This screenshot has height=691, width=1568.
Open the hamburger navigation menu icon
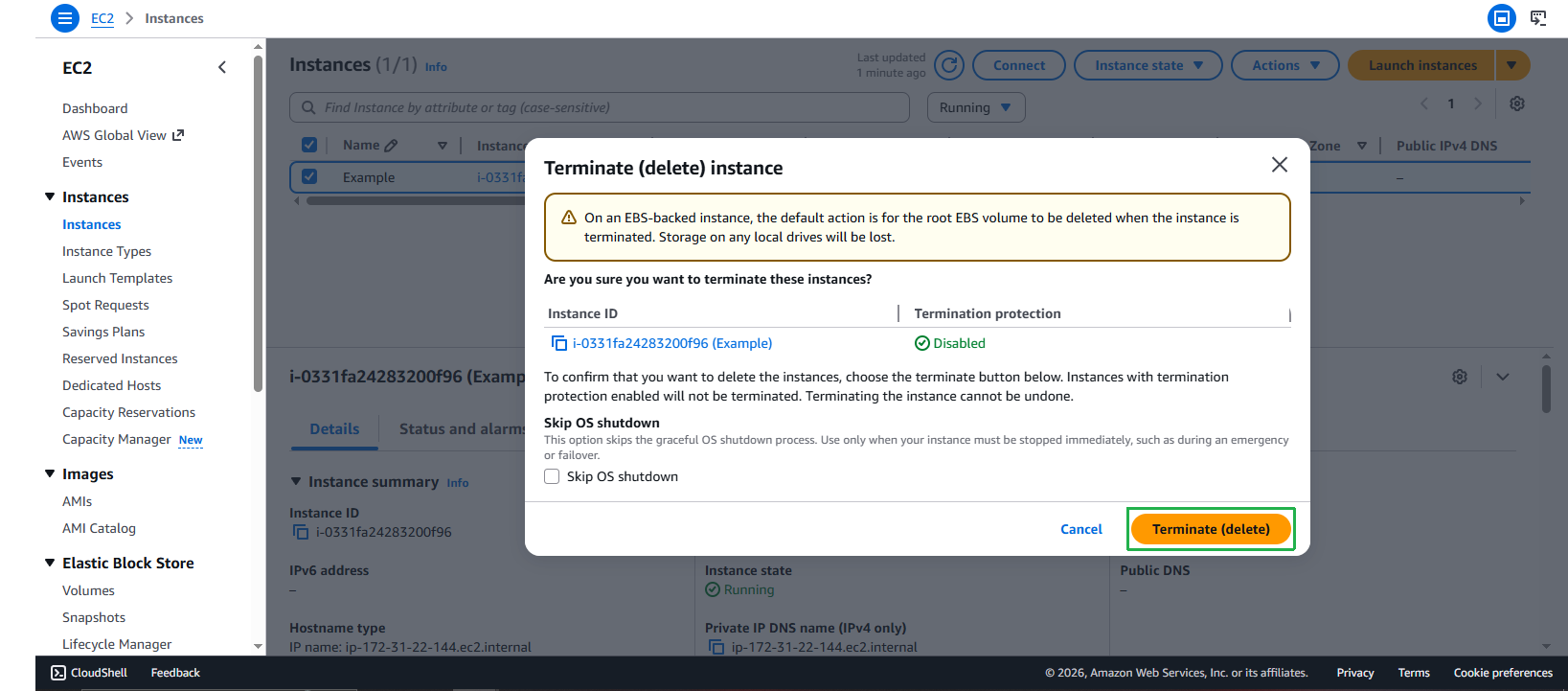point(65,18)
